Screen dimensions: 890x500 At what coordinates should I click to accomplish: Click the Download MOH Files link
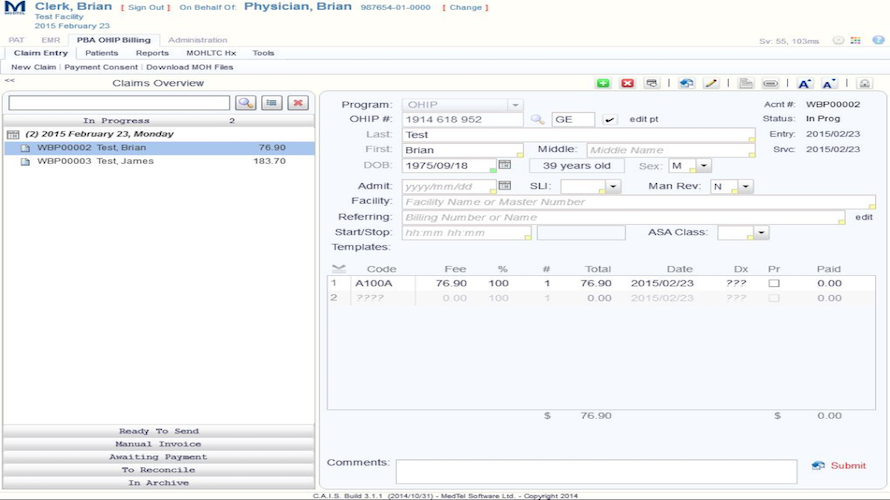click(190, 67)
